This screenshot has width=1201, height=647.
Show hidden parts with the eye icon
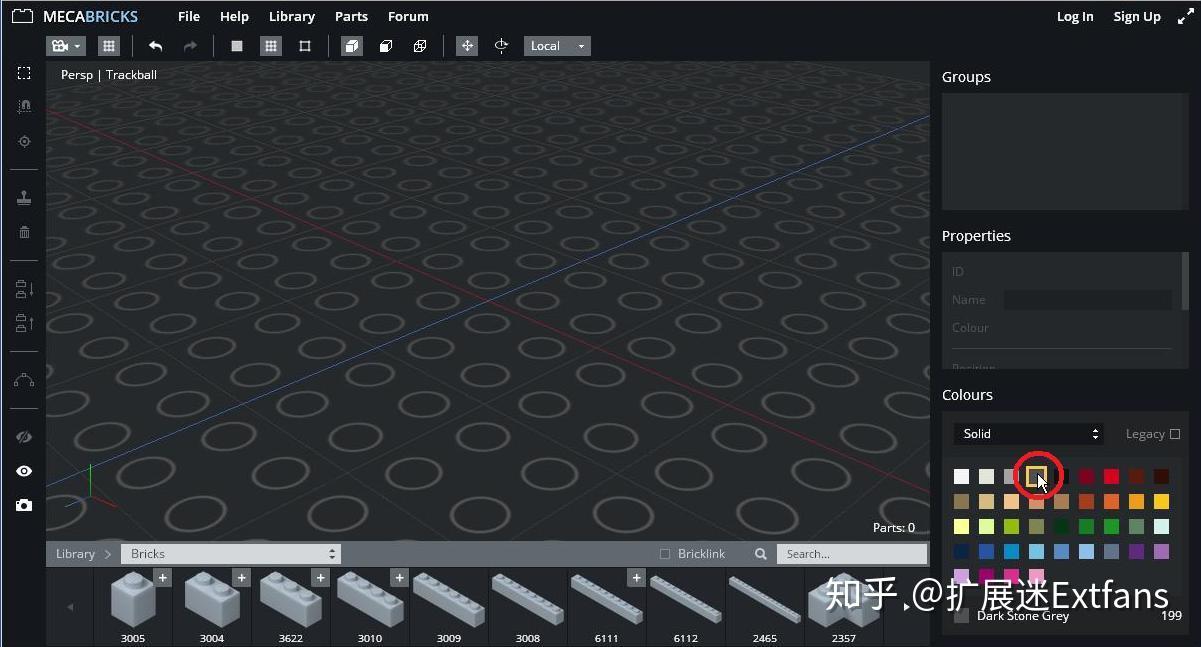tap(24, 470)
